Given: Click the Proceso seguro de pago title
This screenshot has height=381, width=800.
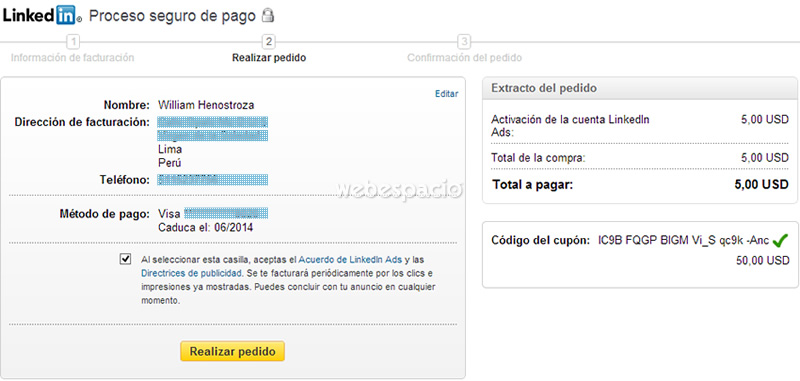Looking at the screenshot, I should 172,16.
